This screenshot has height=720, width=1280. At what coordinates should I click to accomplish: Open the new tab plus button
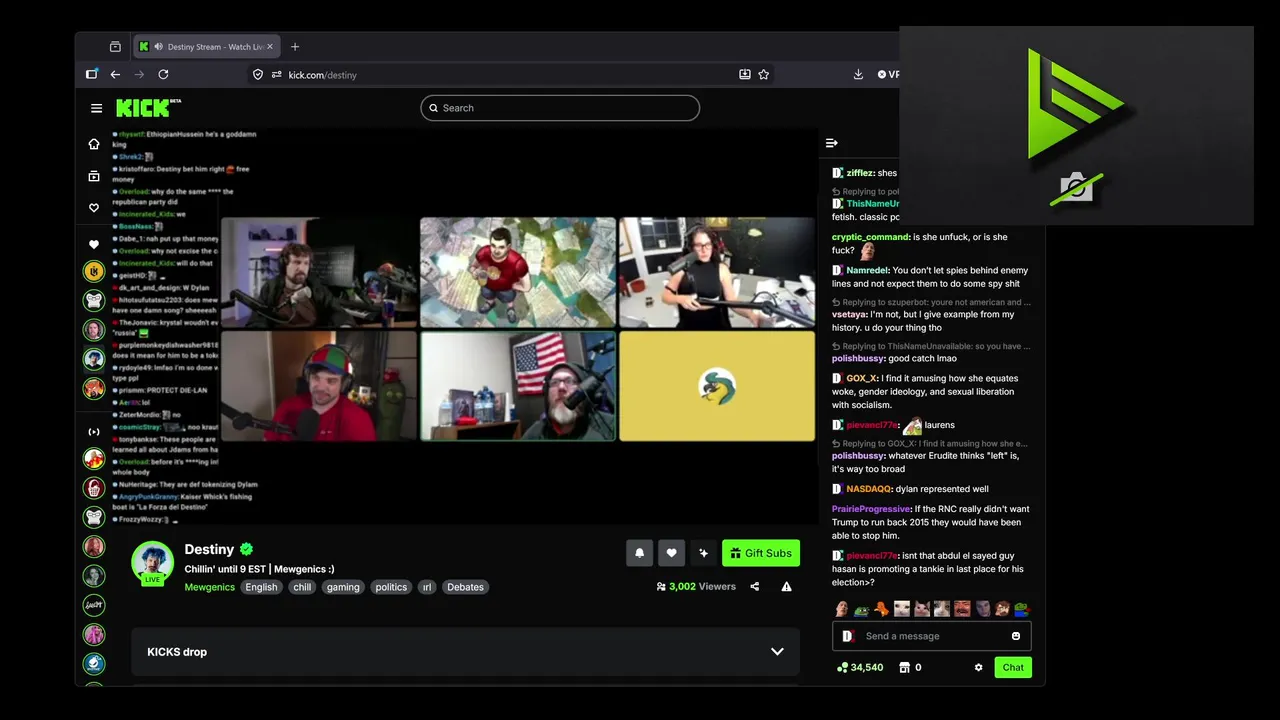[295, 47]
